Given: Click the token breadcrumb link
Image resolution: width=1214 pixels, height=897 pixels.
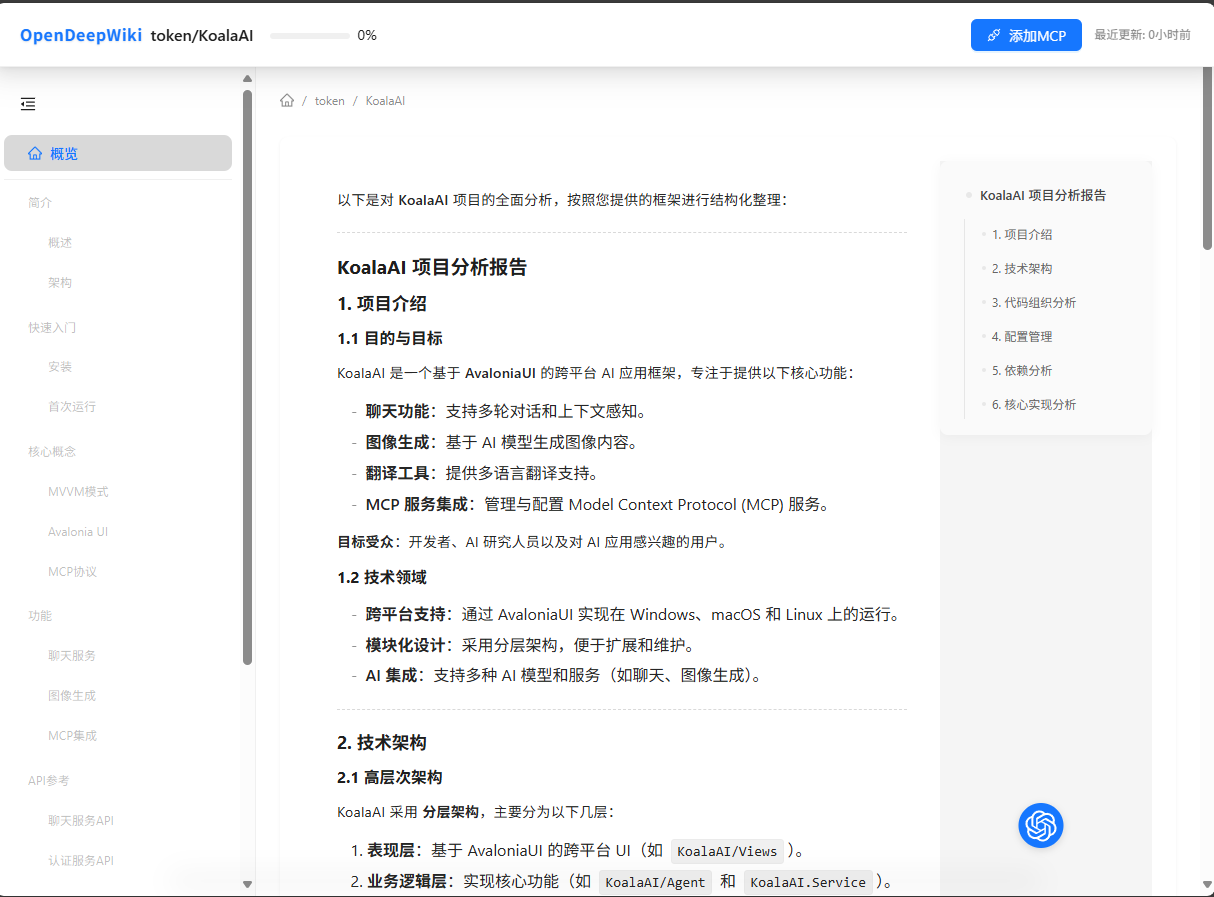Looking at the screenshot, I should (329, 101).
